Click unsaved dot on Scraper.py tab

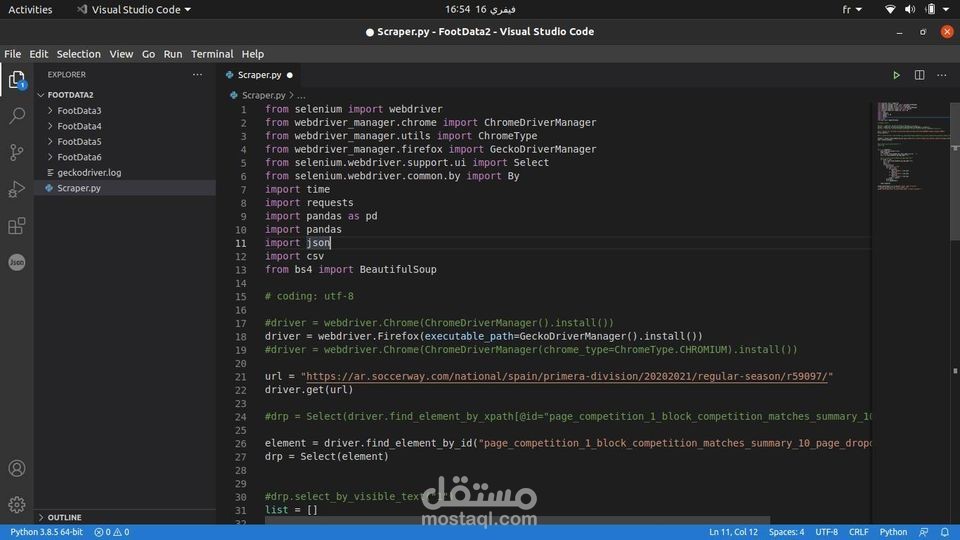tap(290, 75)
